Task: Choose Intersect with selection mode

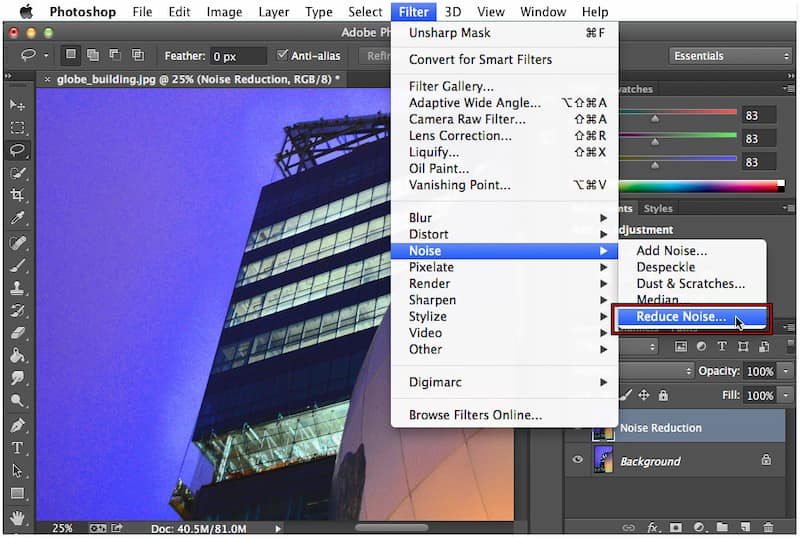Action: pos(138,55)
